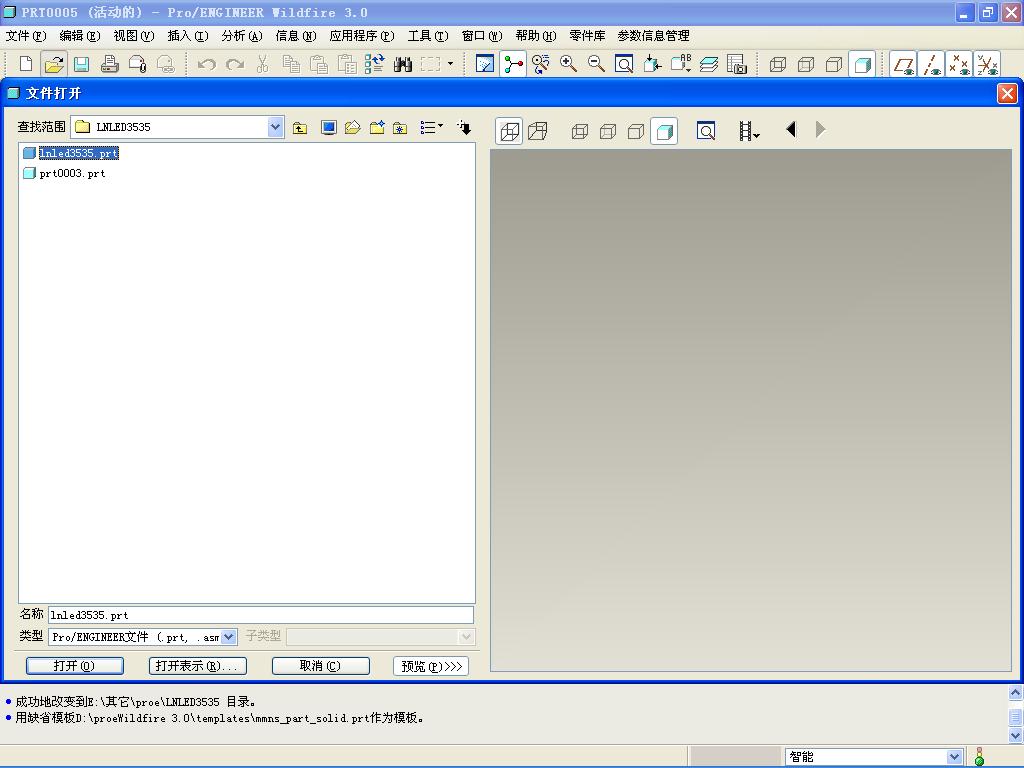Click the 名称 filename input field
The width and height of the screenshot is (1024, 768).
[x=261, y=615]
